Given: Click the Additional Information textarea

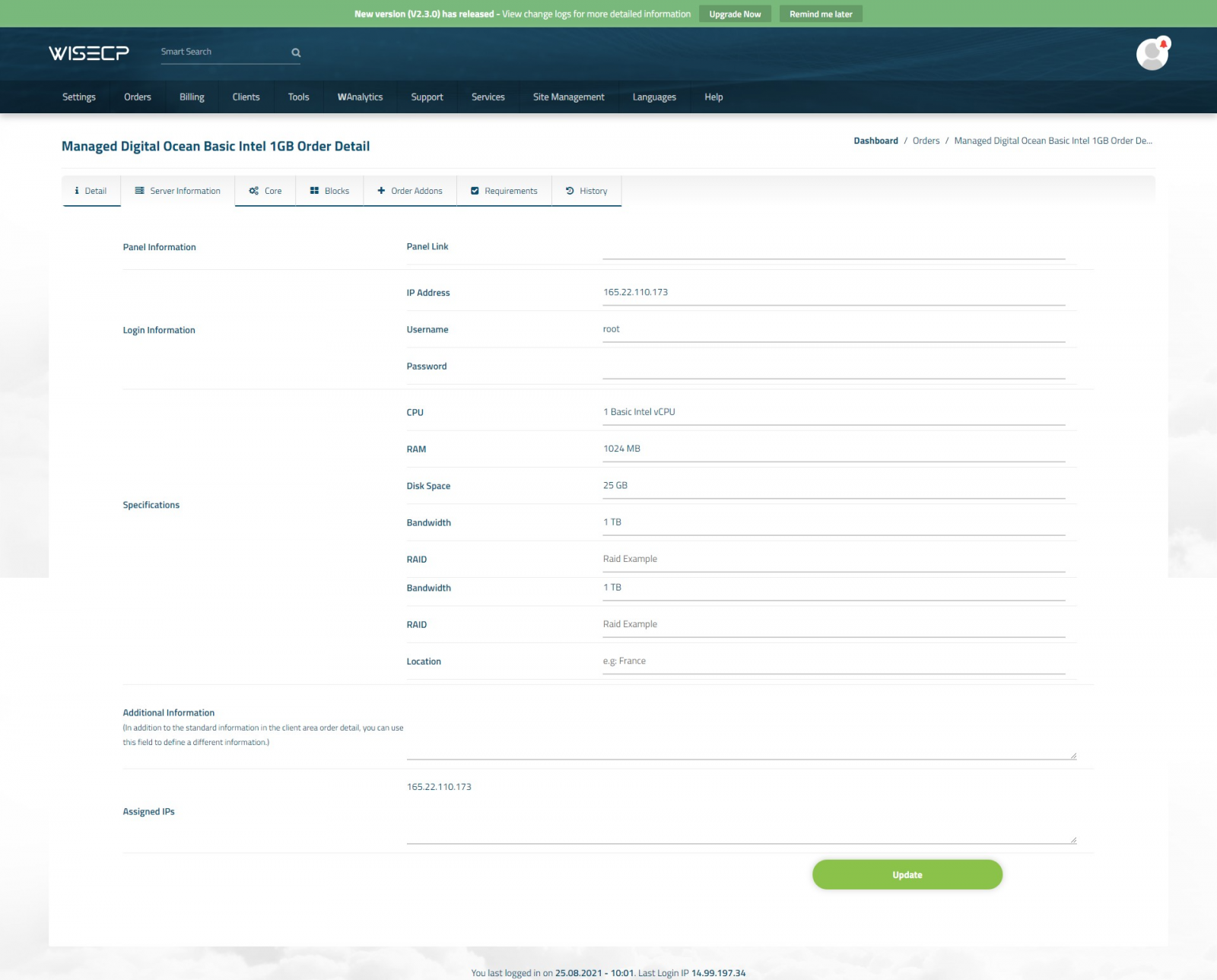Looking at the screenshot, I should click(742, 730).
